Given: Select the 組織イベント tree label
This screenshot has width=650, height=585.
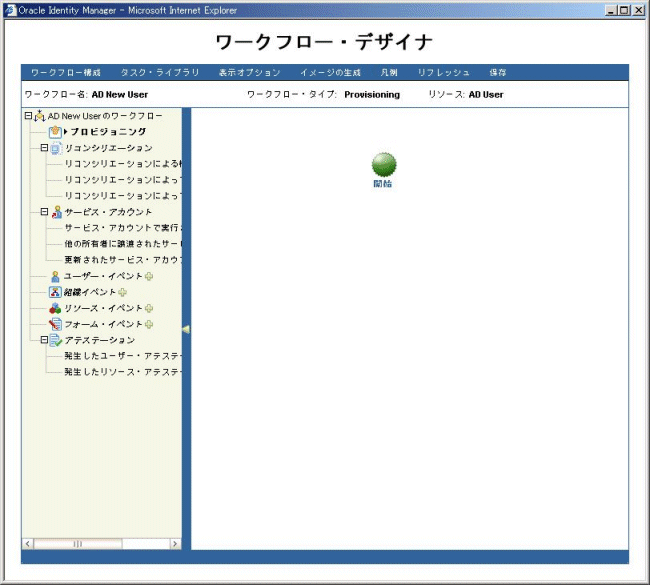Looking at the screenshot, I should [90, 292].
